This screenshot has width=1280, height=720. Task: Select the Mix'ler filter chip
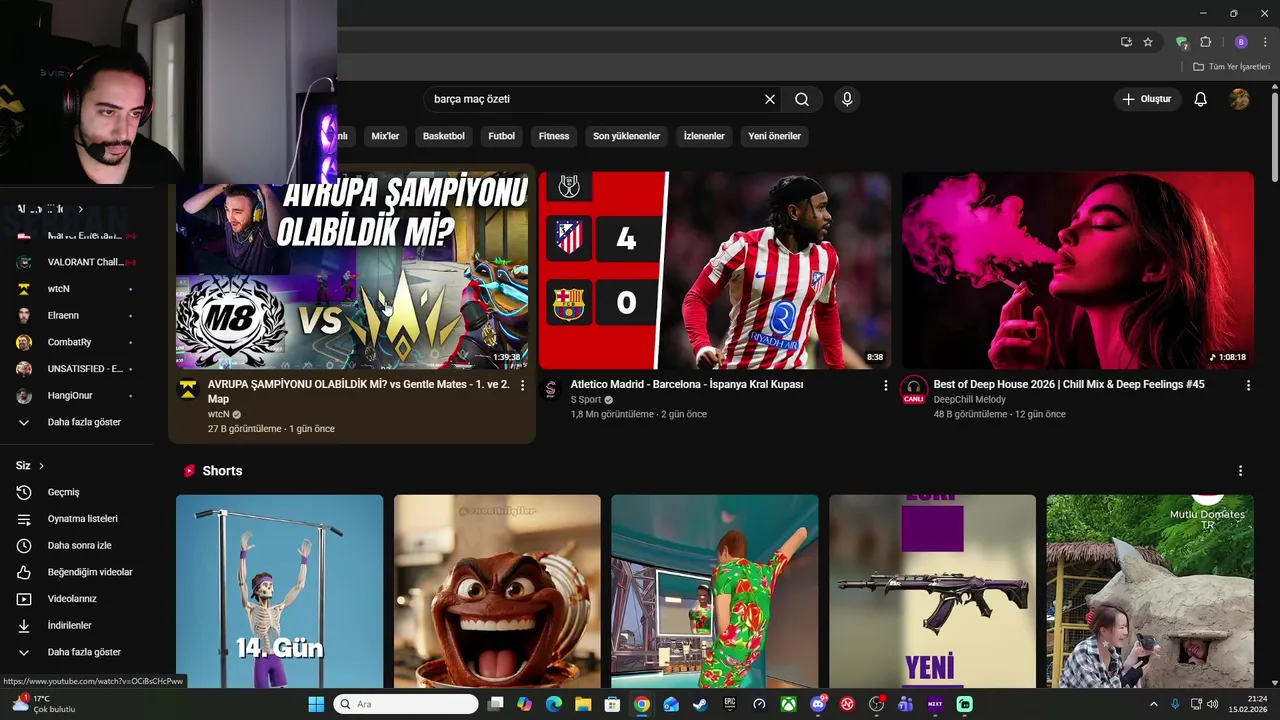click(x=385, y=136)
